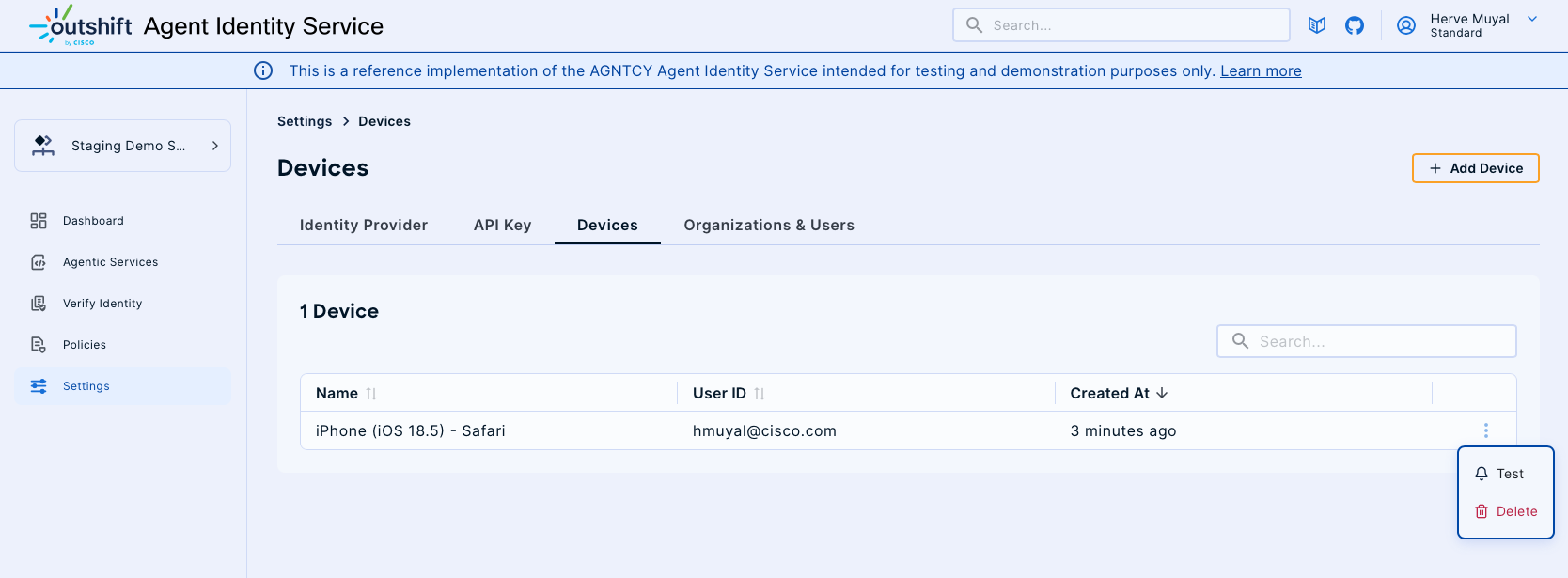Viewport: 1568px width, 578px height.
Task: Toggle Created At sort arrow
Action: coord(1162,393)
